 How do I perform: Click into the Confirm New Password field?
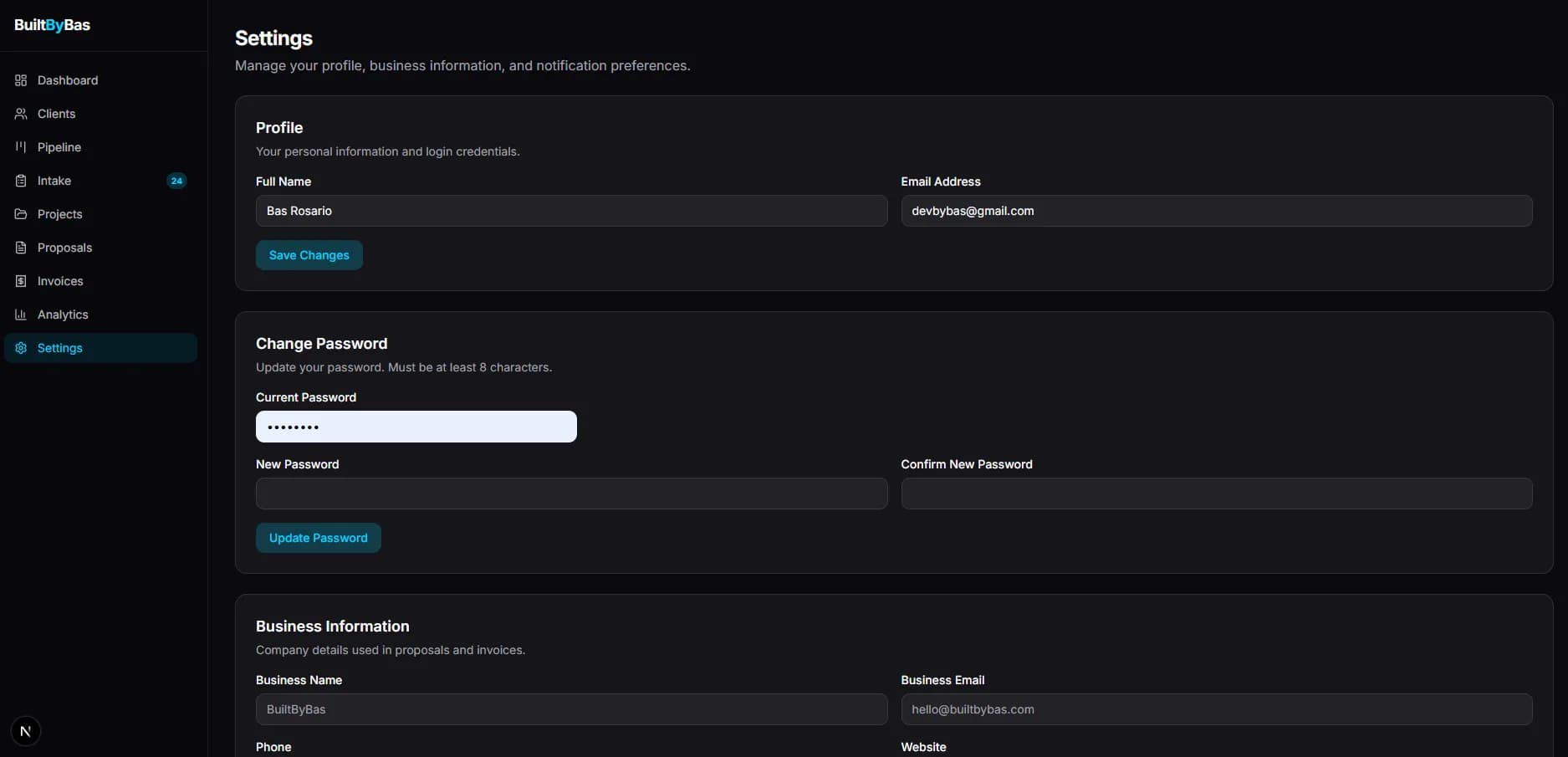point(1216,494)
